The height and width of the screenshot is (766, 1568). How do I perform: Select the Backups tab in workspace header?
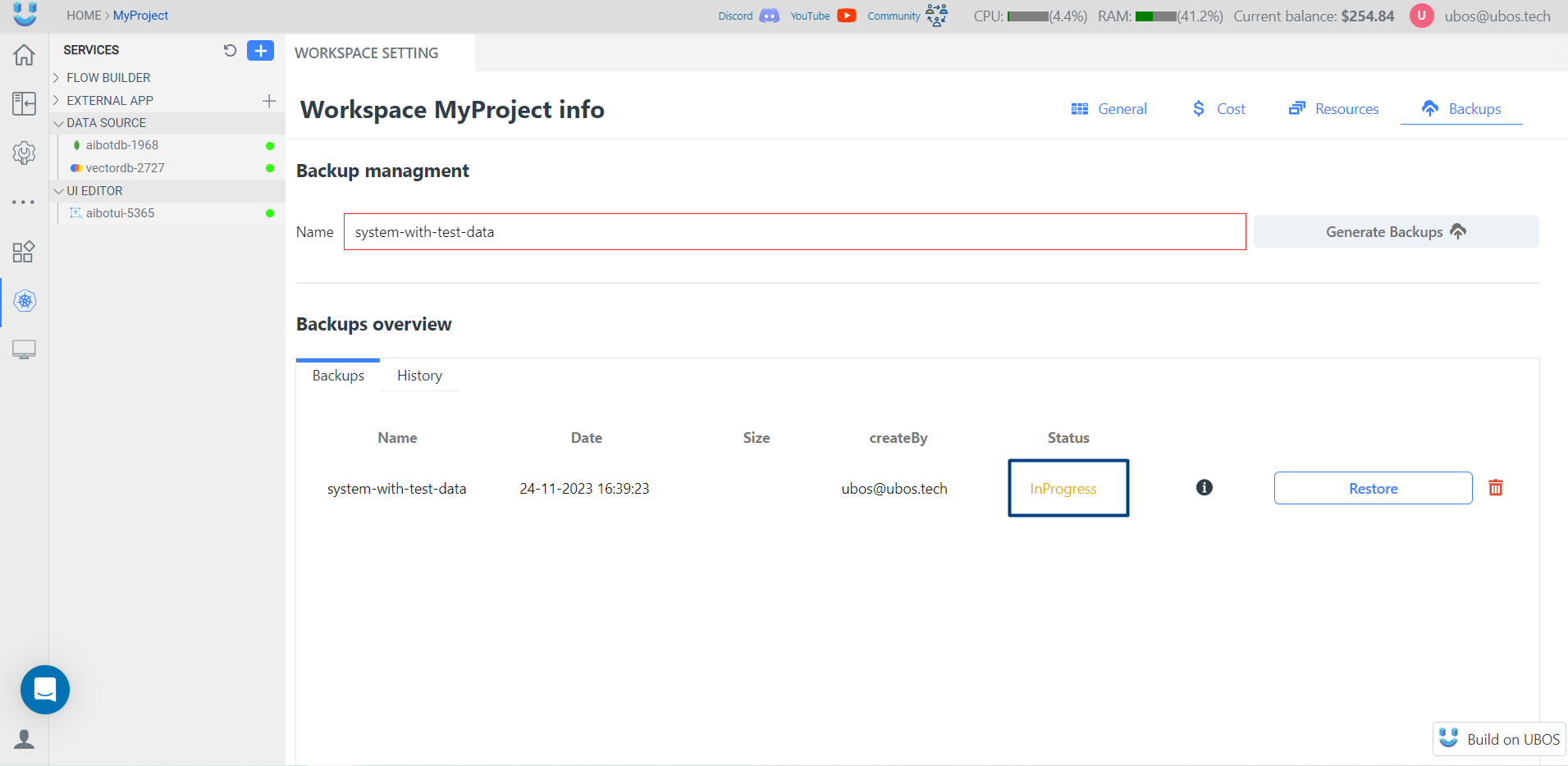(x=1461, y=109)
